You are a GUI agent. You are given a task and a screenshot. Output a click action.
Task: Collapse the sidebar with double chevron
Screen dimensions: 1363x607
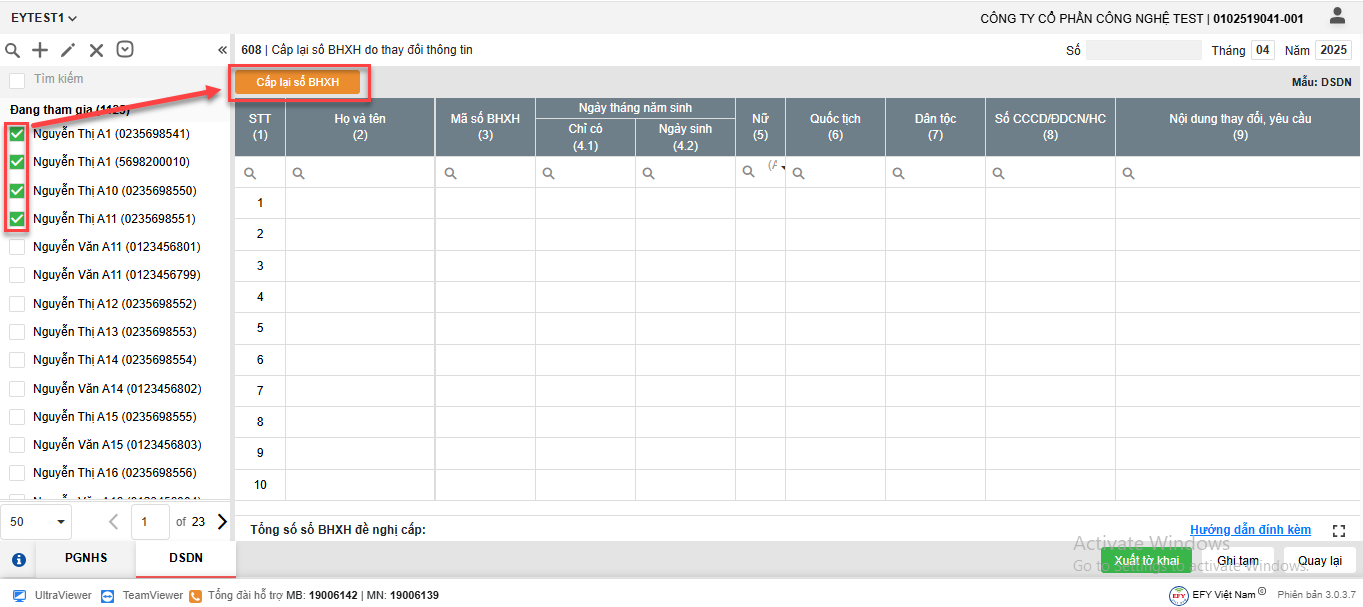(222, 50)
